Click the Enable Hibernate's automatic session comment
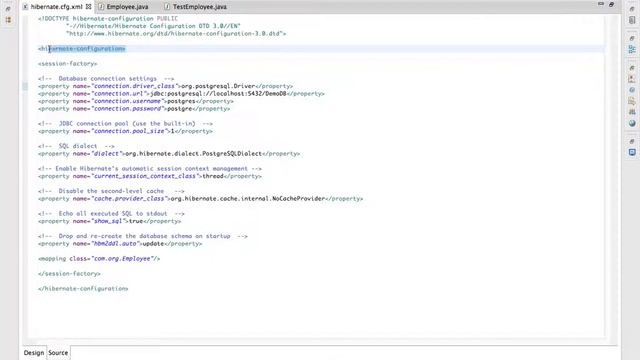Screen dimensions: 640x360 pyautogui.click(x=150, y=169)
